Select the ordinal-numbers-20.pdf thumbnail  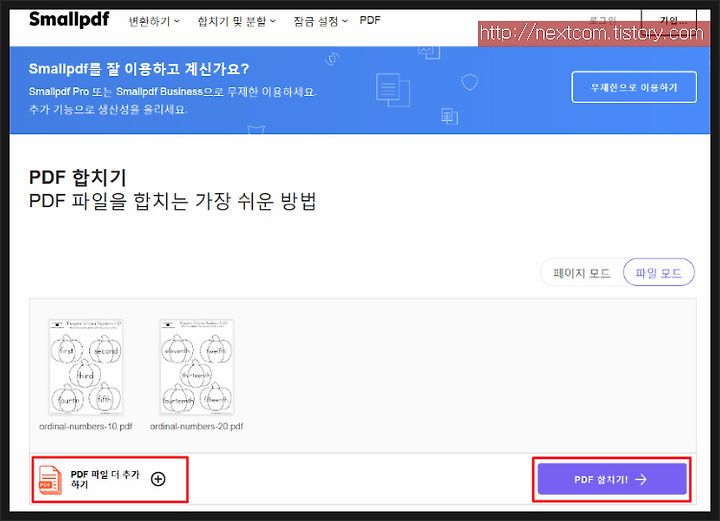click(197, 367)
